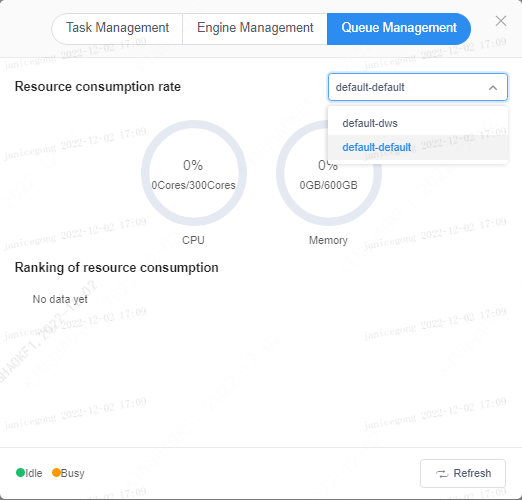Click the 0Cores/300Cores usage text
The width and height of the screenshot is (522, 500).
click(x=193, y=185)
